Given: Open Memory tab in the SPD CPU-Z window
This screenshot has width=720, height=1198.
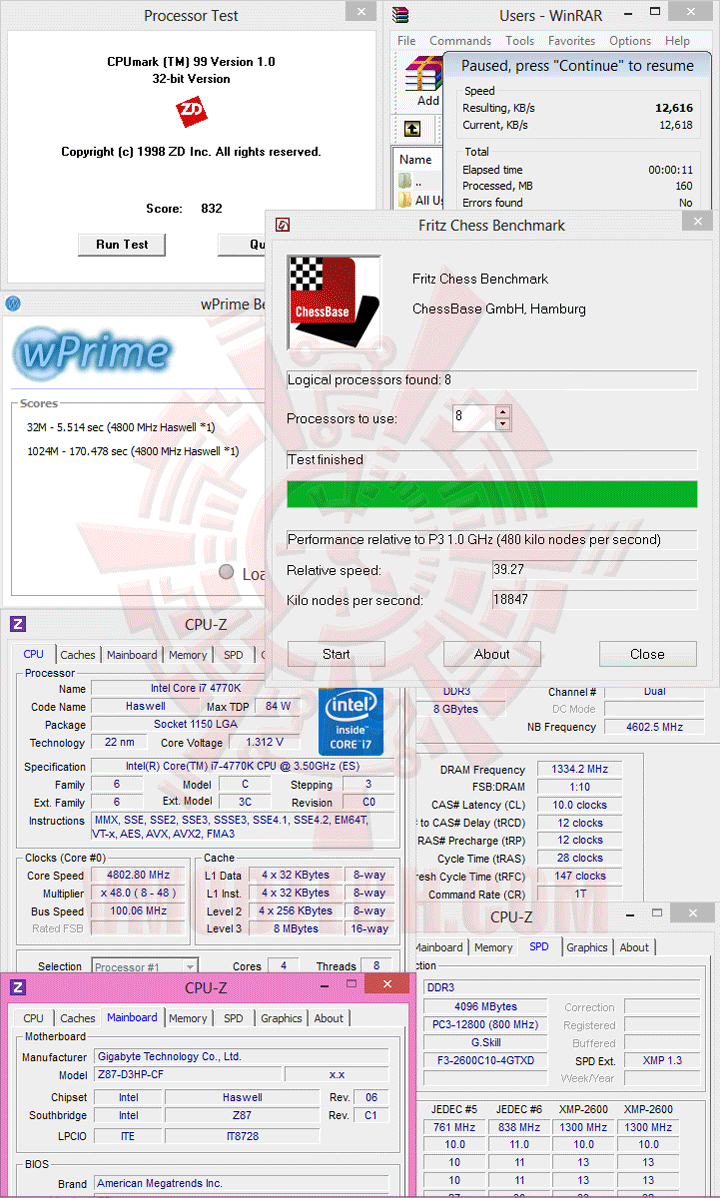Looking at the screenshot, I should click(493, 947).
